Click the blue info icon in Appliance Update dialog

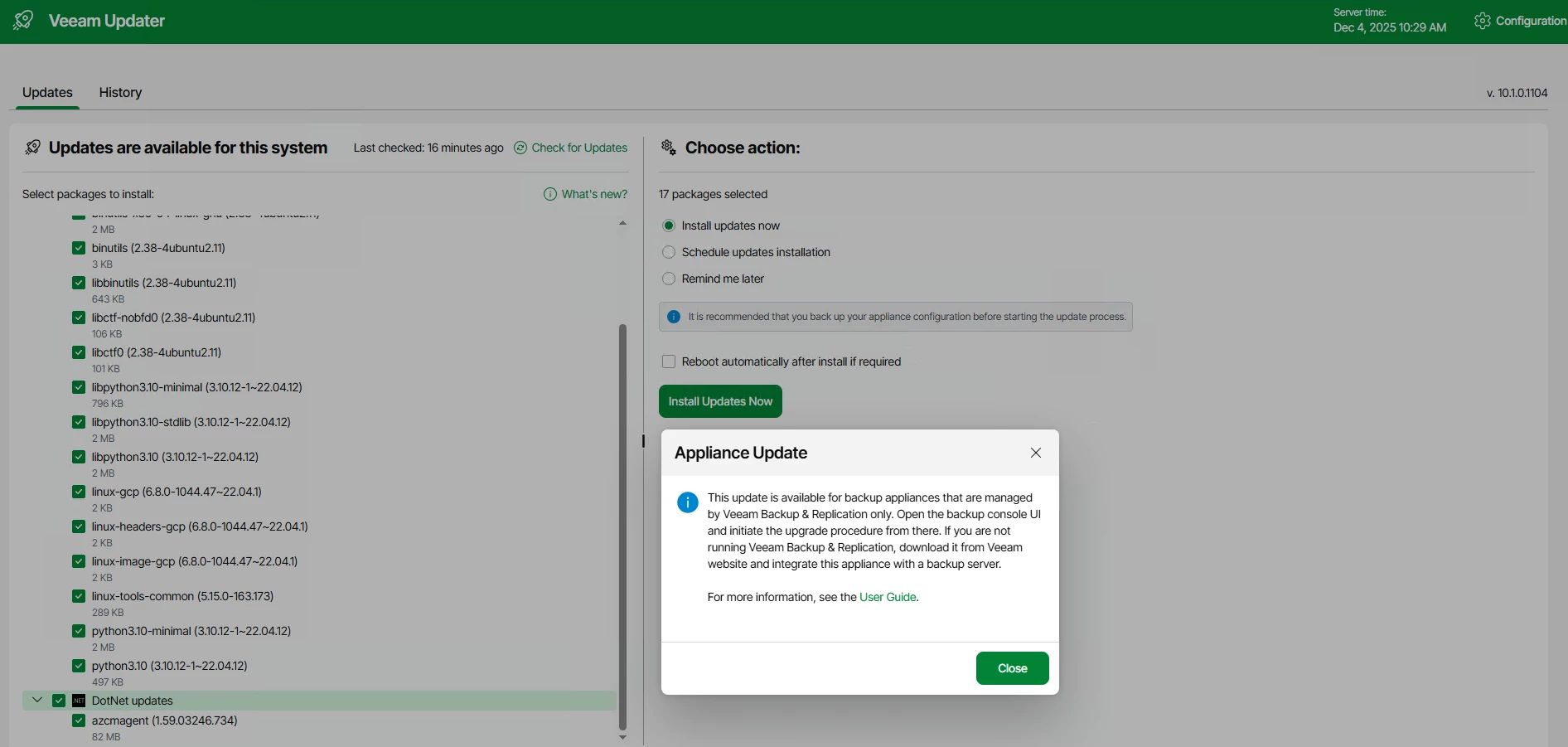pyautogui.click(x=688, y=502)
